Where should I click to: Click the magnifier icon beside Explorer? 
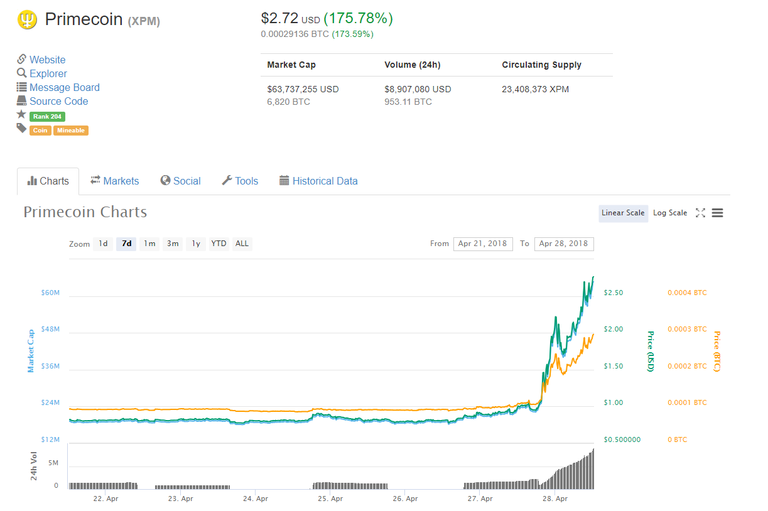pyautogui.click(x=22, y=73)
